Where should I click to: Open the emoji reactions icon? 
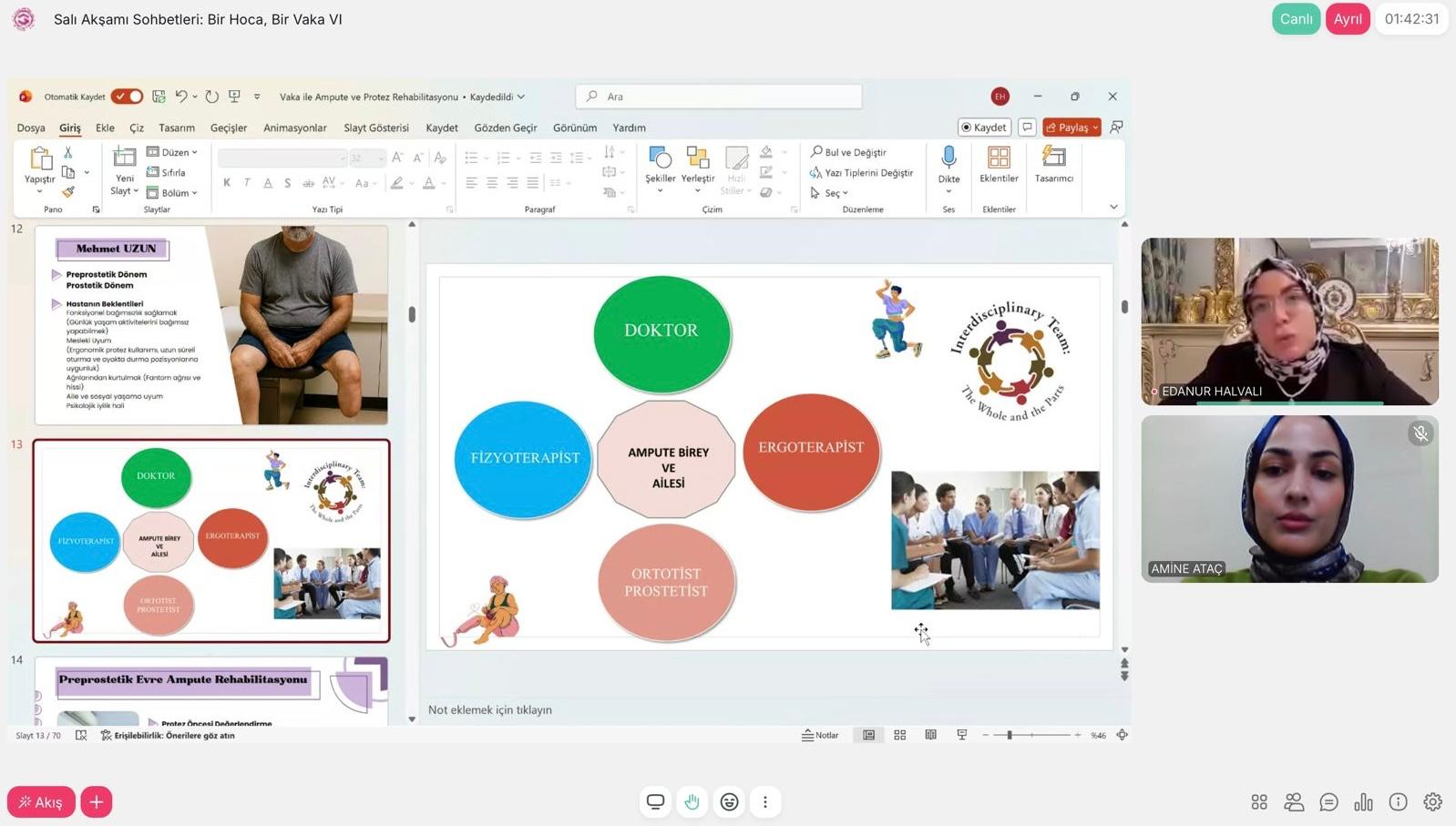729,802
